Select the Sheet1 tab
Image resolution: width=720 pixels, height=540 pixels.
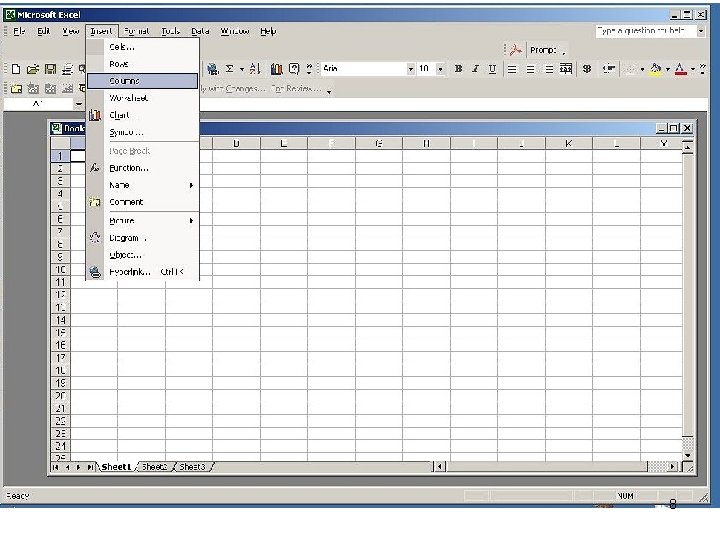click(x=116, y=467)
